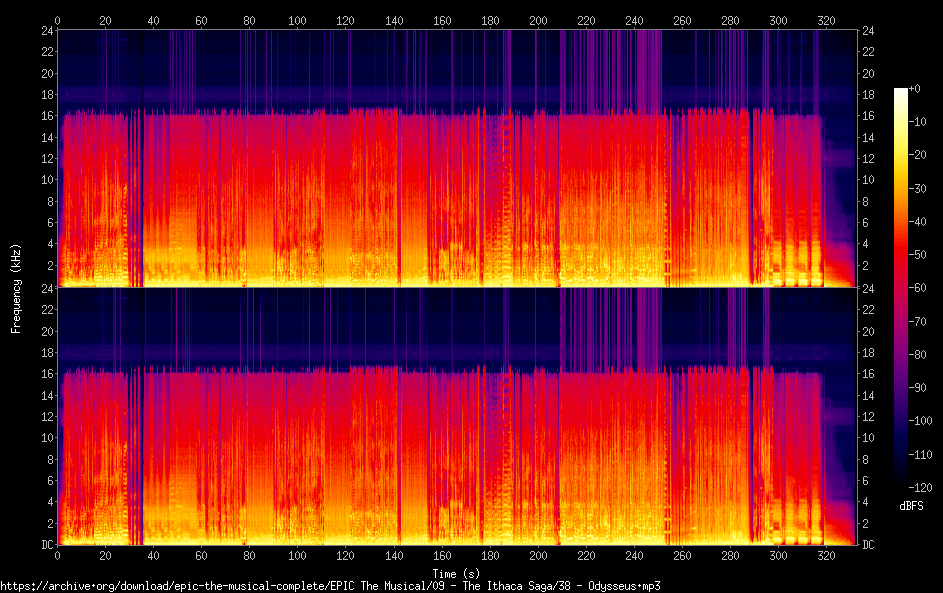Click the 'Frequency (kHz)' axis label
943x593 pixels.
point(16,287)
